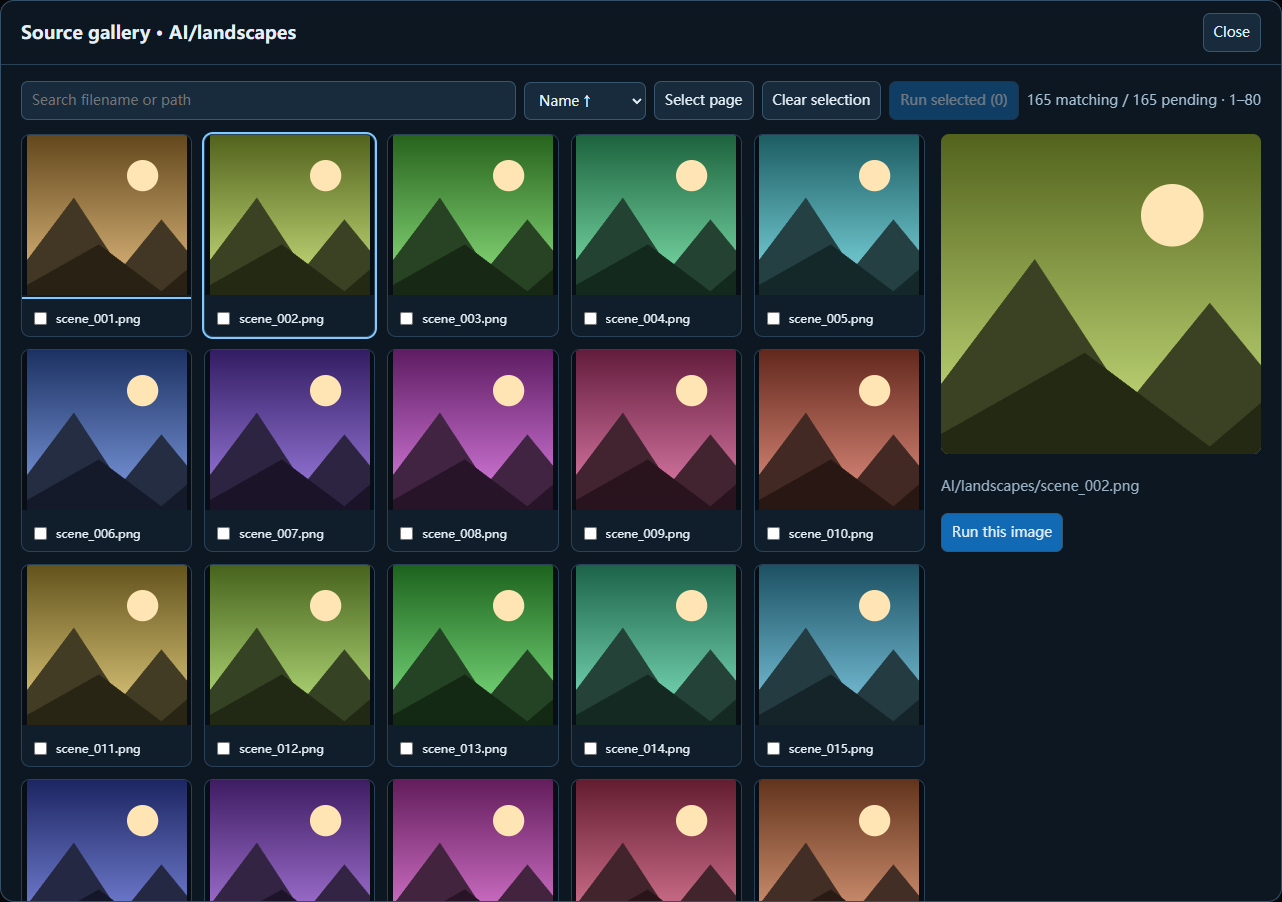Click the scene_014.png filename label
The width and height of the screenshot is (1282, 902).
tap(648, 749)
